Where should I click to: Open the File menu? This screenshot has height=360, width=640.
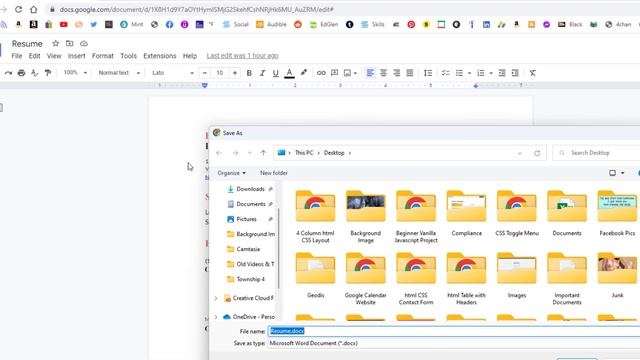click(17, 56)
